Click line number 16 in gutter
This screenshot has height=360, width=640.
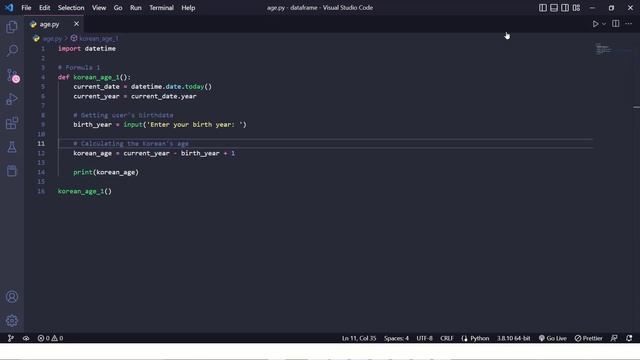pos(41,191)
